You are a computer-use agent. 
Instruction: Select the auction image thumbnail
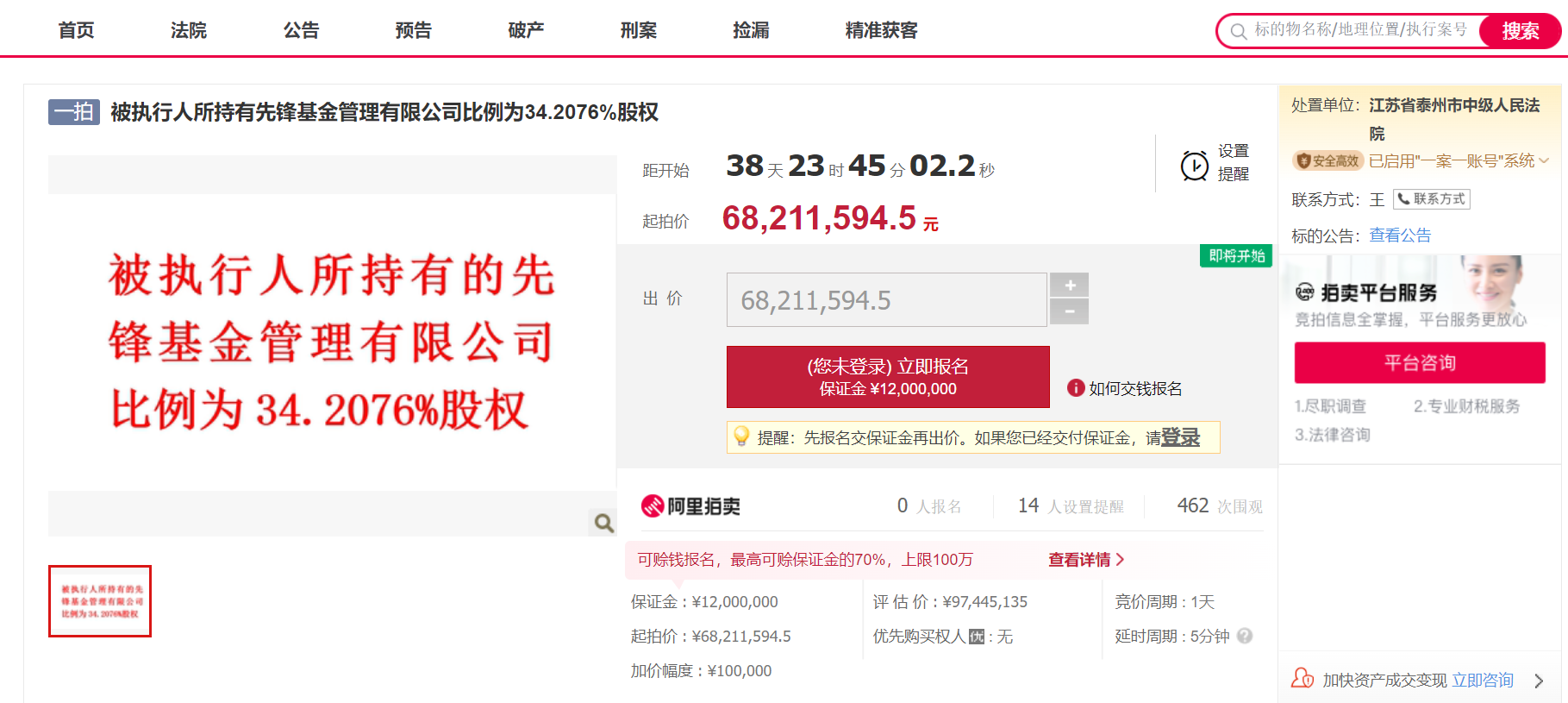(x=100, y=601)
